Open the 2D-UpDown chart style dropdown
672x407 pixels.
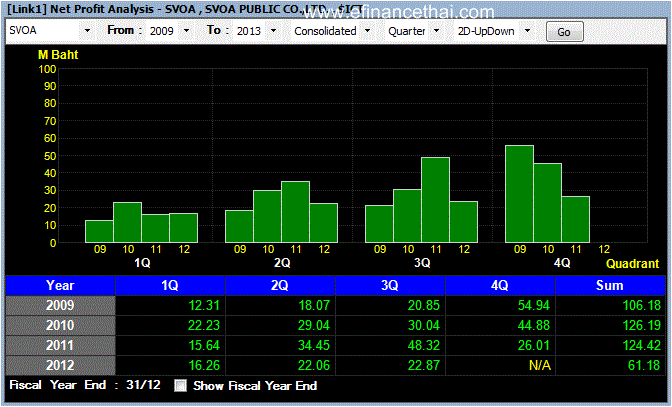point(528,31)
